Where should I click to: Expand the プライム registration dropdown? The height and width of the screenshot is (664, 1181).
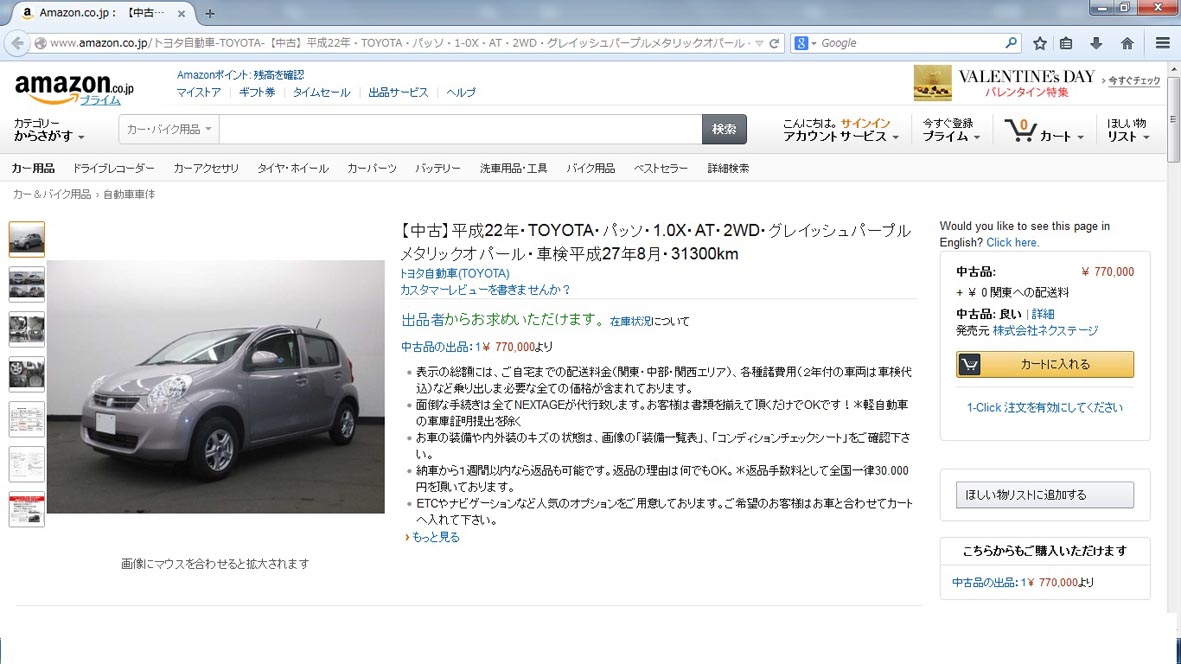tap(951, 129)
